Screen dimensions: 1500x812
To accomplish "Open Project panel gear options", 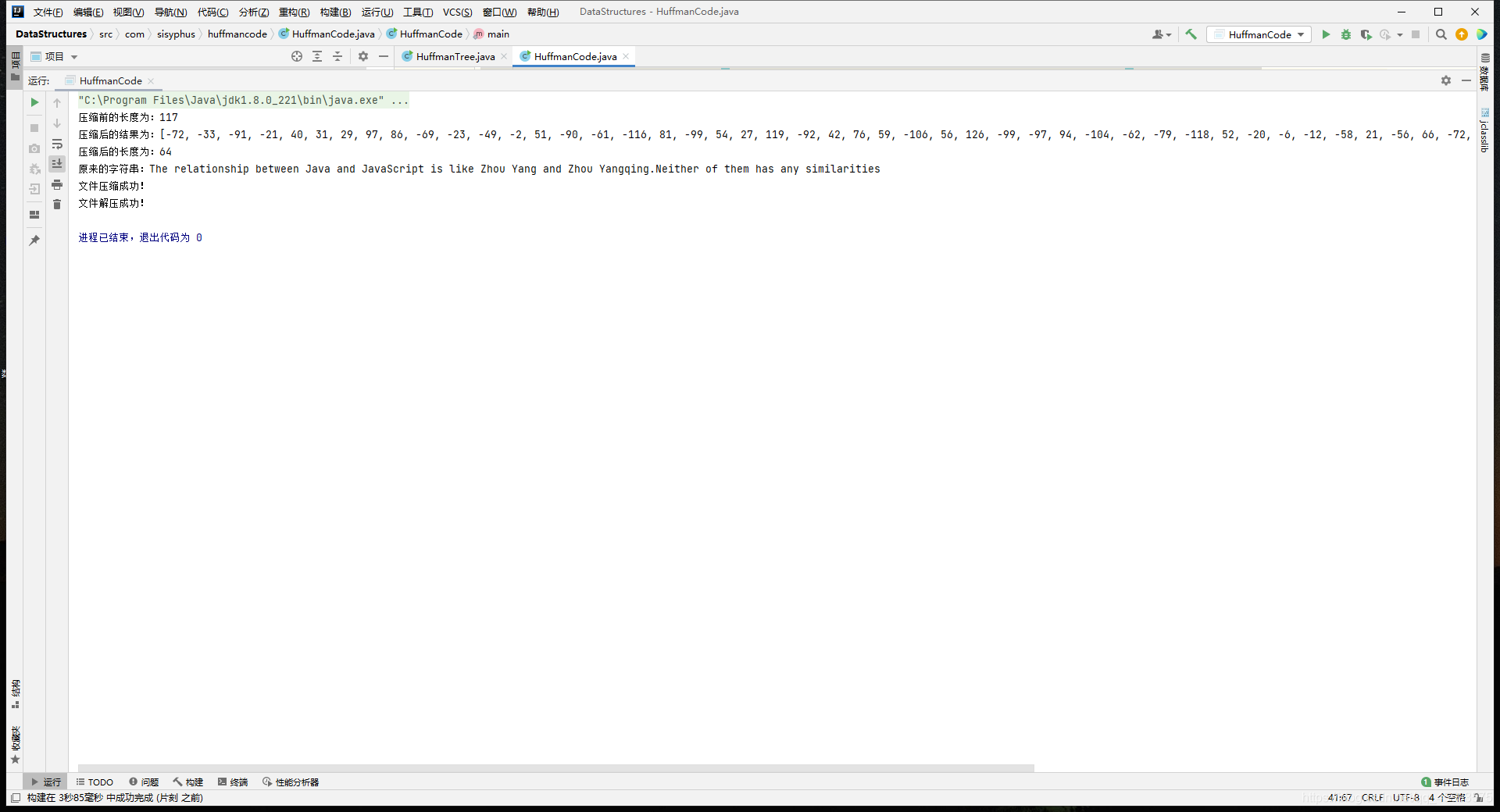I will point(363,56).
